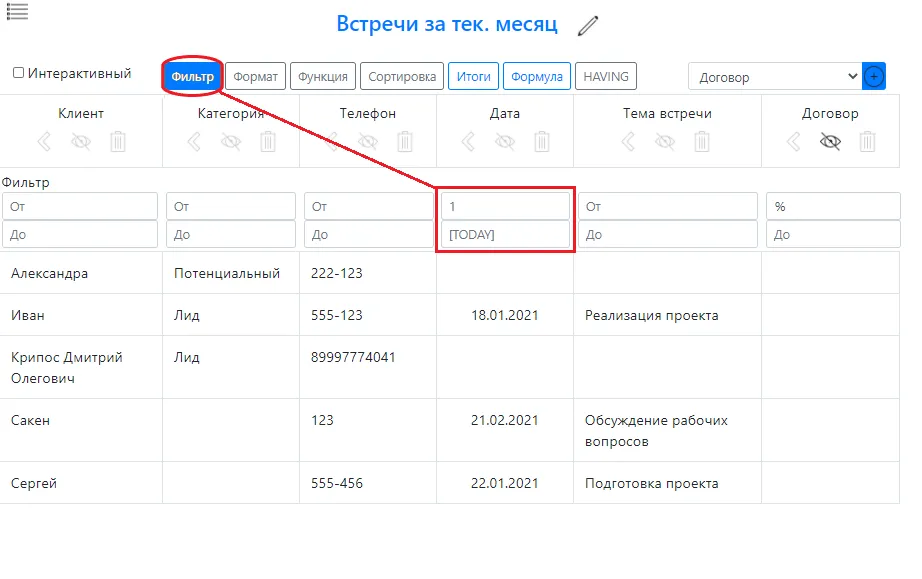Click the Обсуждение рабочих вопросов cell
The image size is (922, 579).
click(667, 430)
